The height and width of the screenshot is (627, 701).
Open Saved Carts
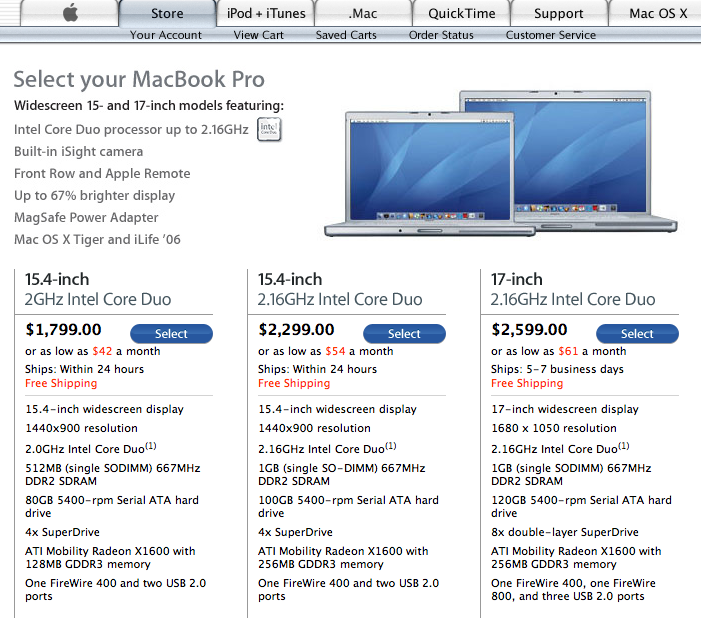pyautogui.click(x=346, y=35)
